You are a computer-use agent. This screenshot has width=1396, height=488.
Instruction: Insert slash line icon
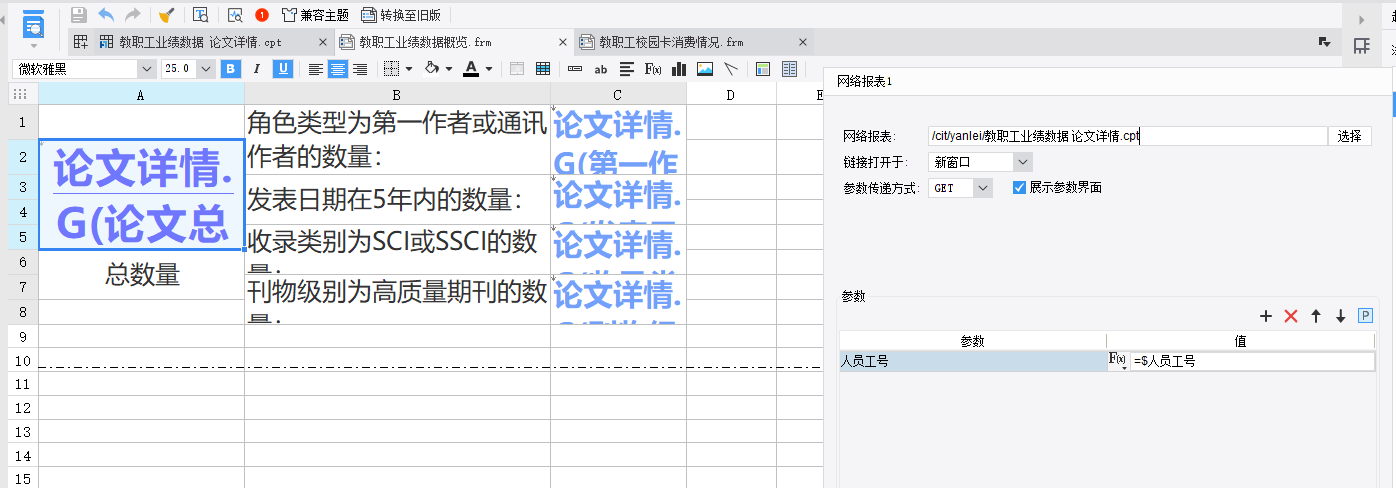[731, 69]
